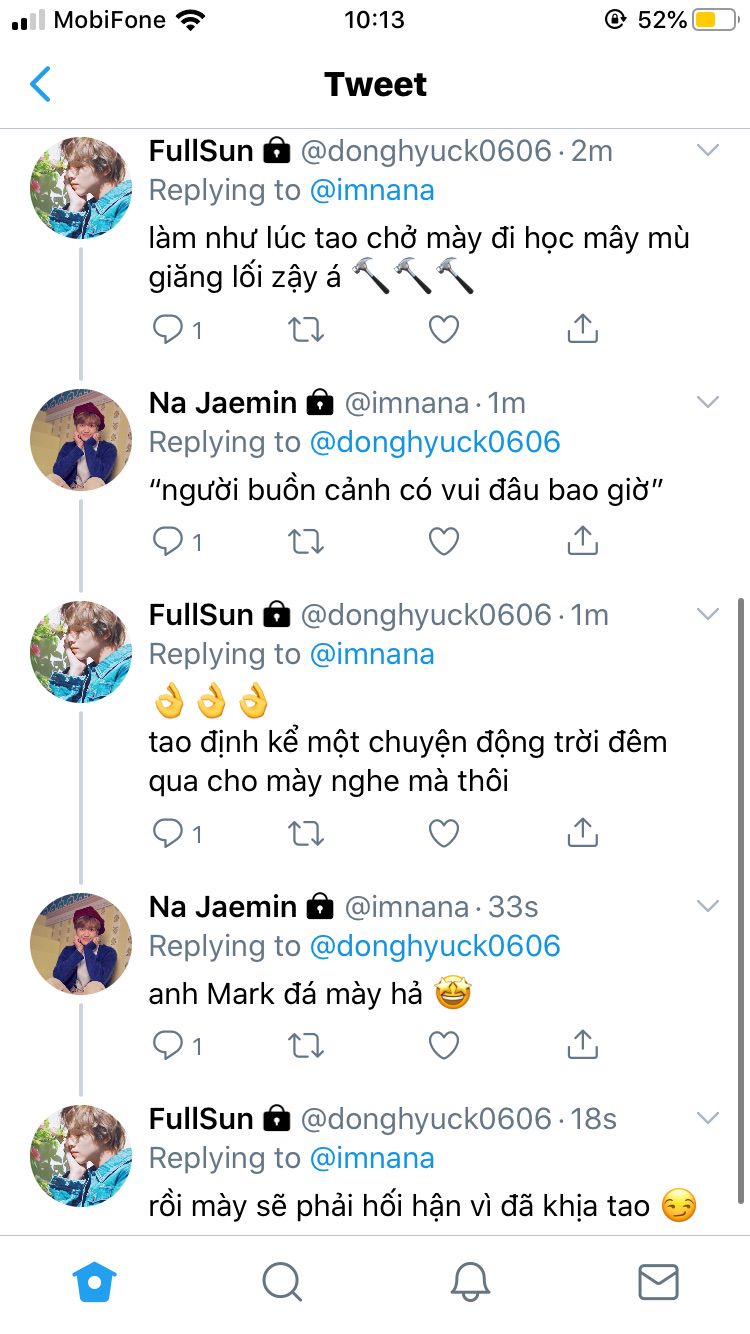
Task: Open the Search tab in bottom bar
Action: coord(282,1280)
